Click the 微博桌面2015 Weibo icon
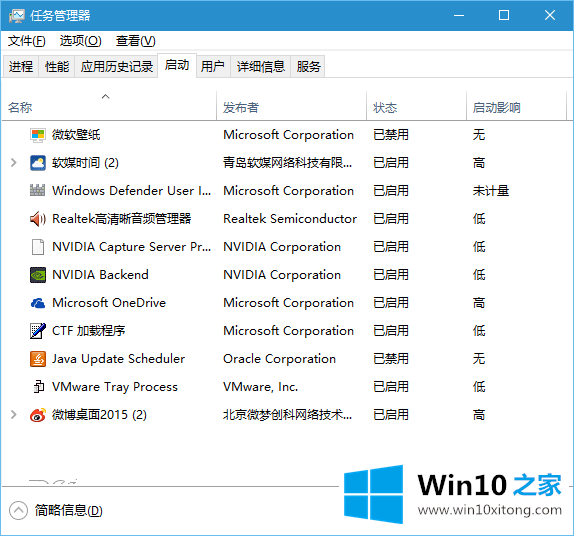 [x=38, y=415]
